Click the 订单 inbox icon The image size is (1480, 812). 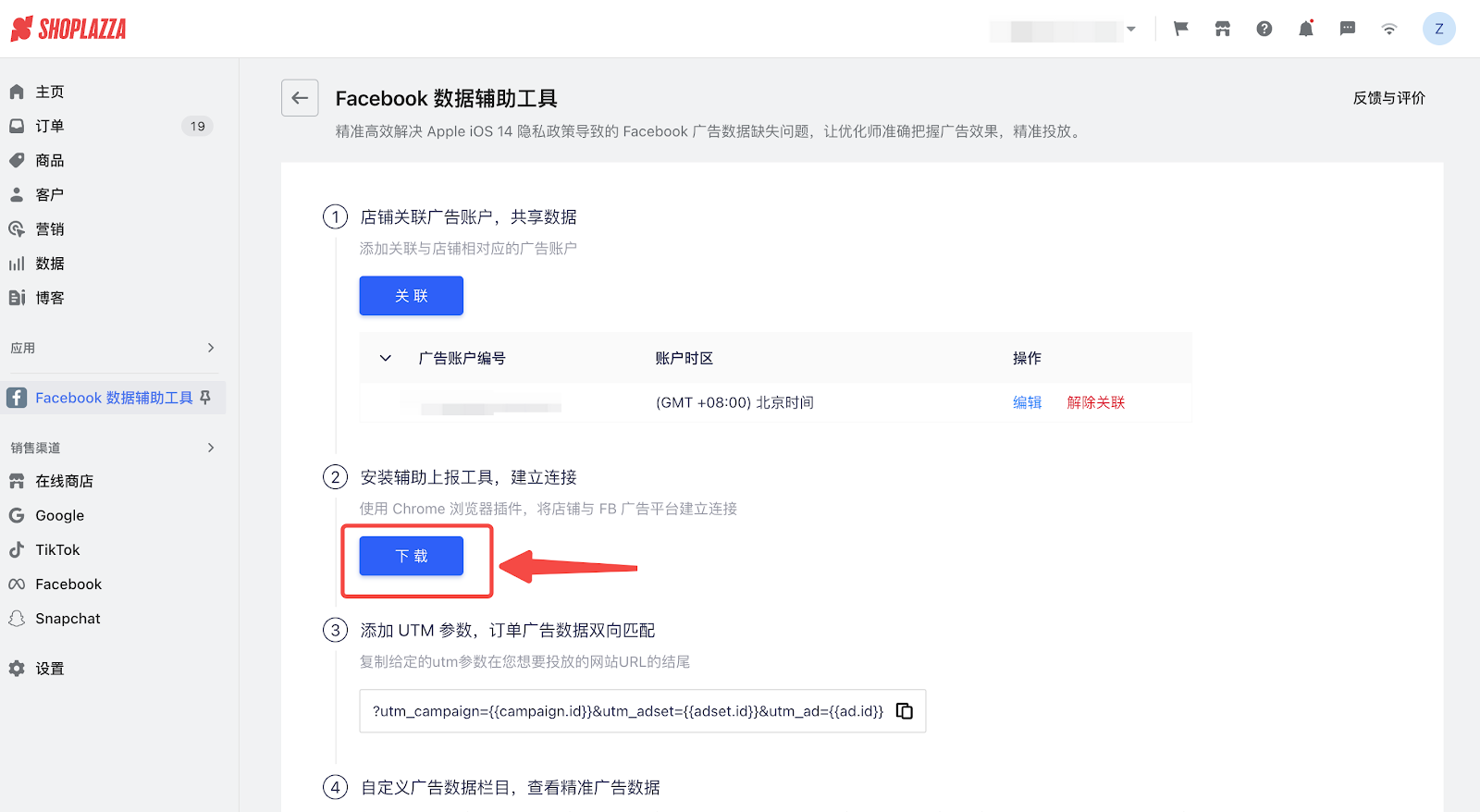(x=17, y=126)
